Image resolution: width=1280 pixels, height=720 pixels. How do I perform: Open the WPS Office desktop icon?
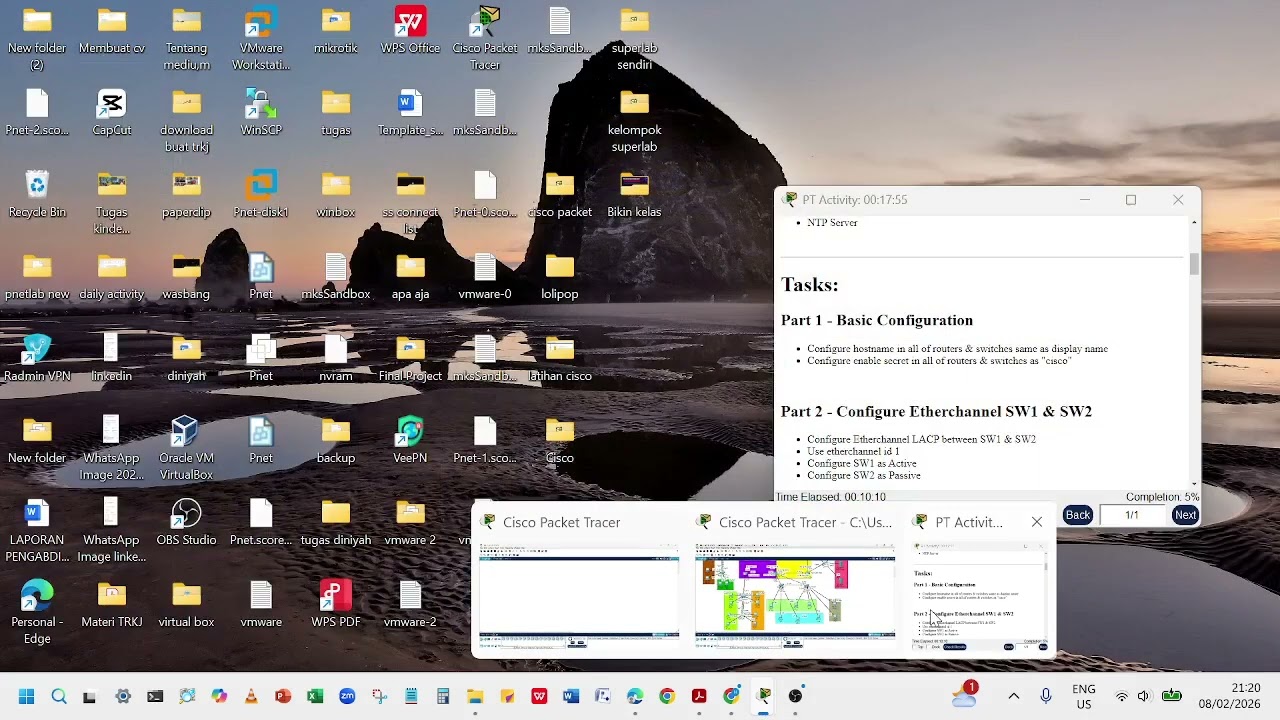coord(410,30)
